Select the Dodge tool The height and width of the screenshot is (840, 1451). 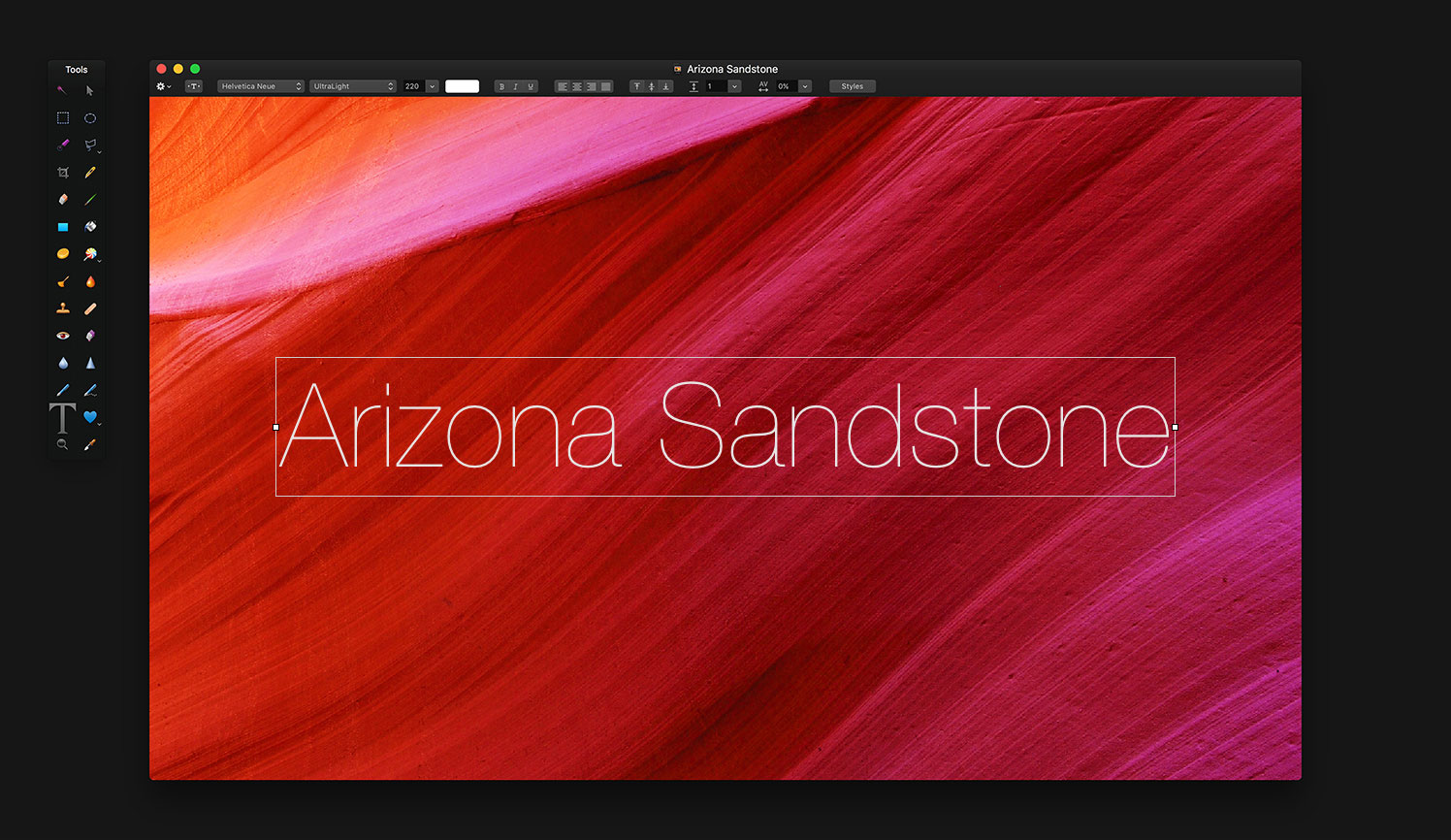pyautogui.click(x=62, y=281)
